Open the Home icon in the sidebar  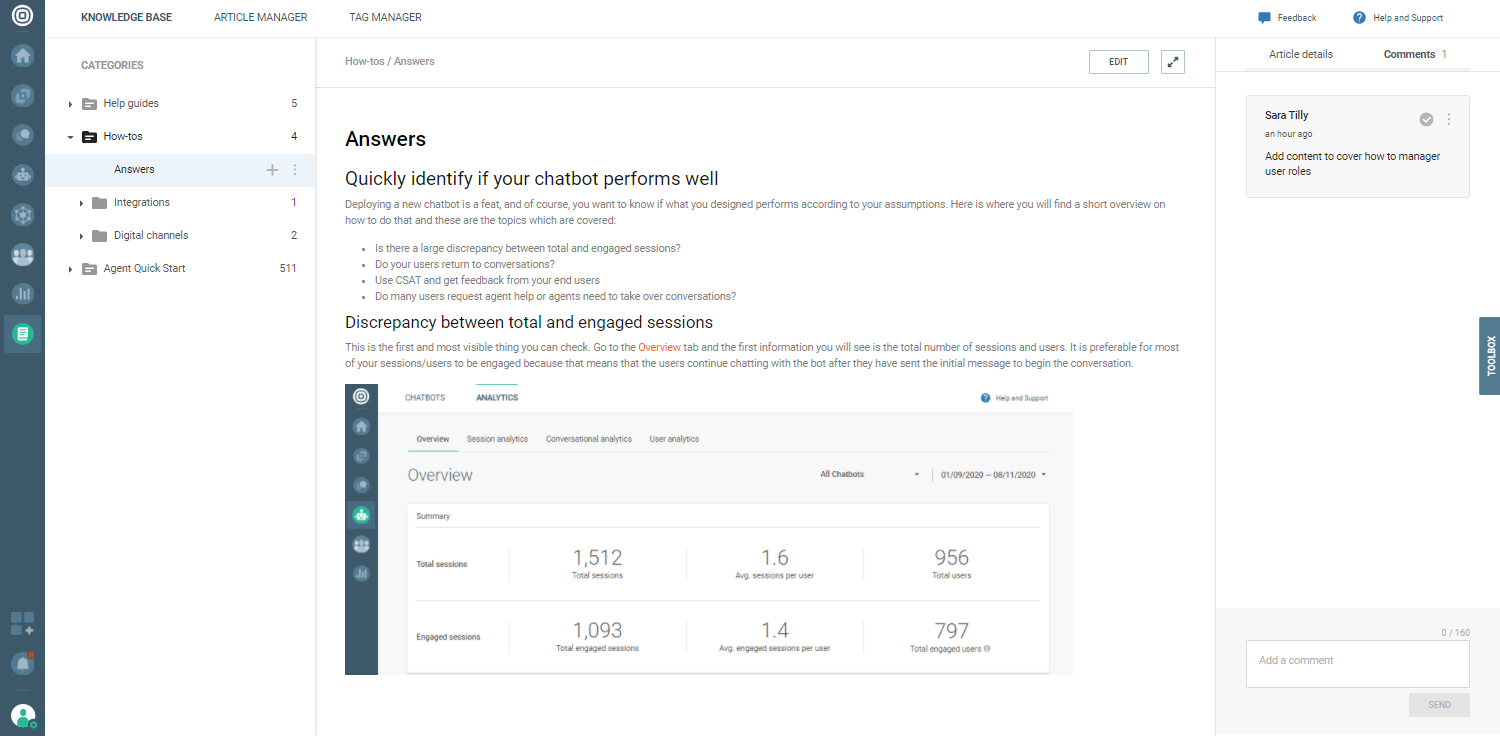pos(22,56)
